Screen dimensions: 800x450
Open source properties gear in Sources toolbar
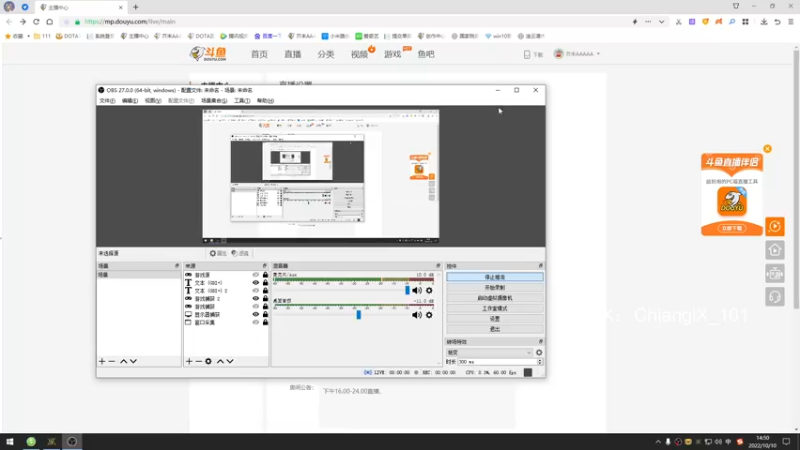point(208,361)
